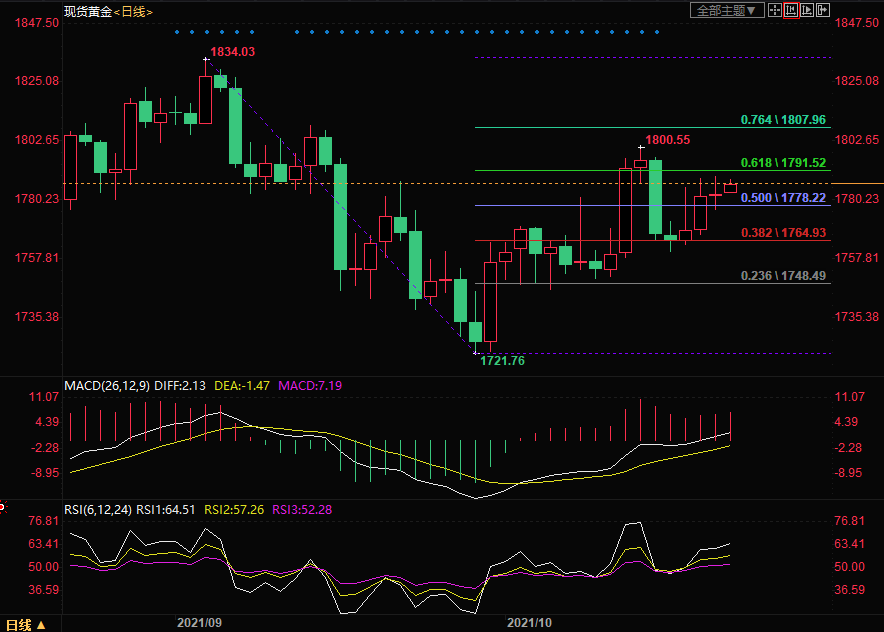Click the 1834.03 high price marker
Image resolution: width=884 pixels, height=632 pixels.
[x=232, y=52]
